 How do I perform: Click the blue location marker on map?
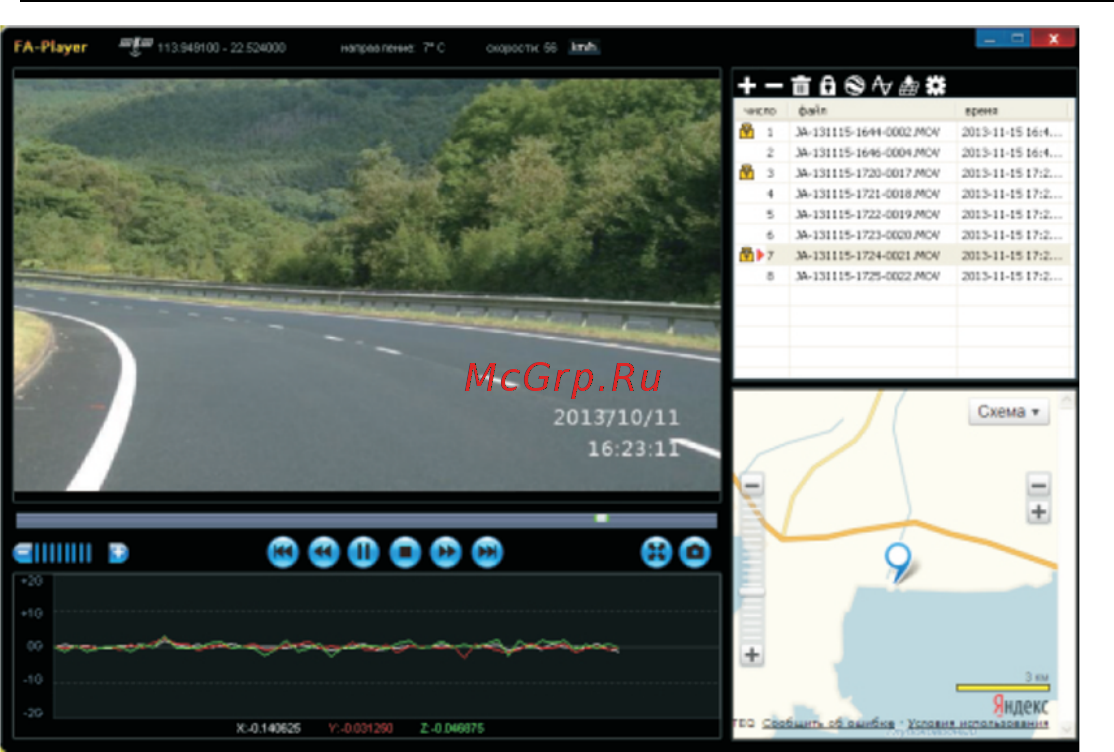click(898, 562)
